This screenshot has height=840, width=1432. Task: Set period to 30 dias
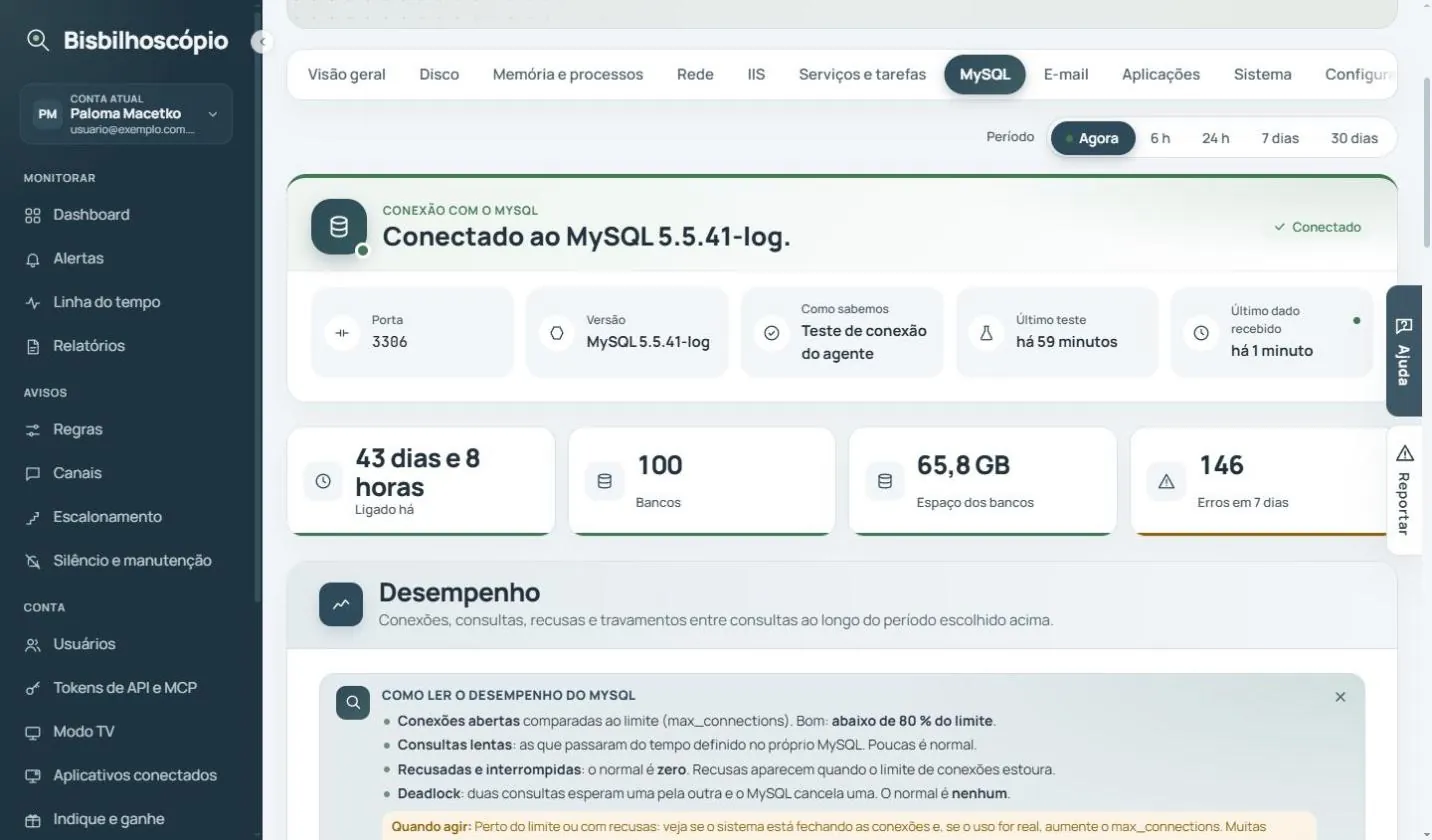coord(1354,138)
